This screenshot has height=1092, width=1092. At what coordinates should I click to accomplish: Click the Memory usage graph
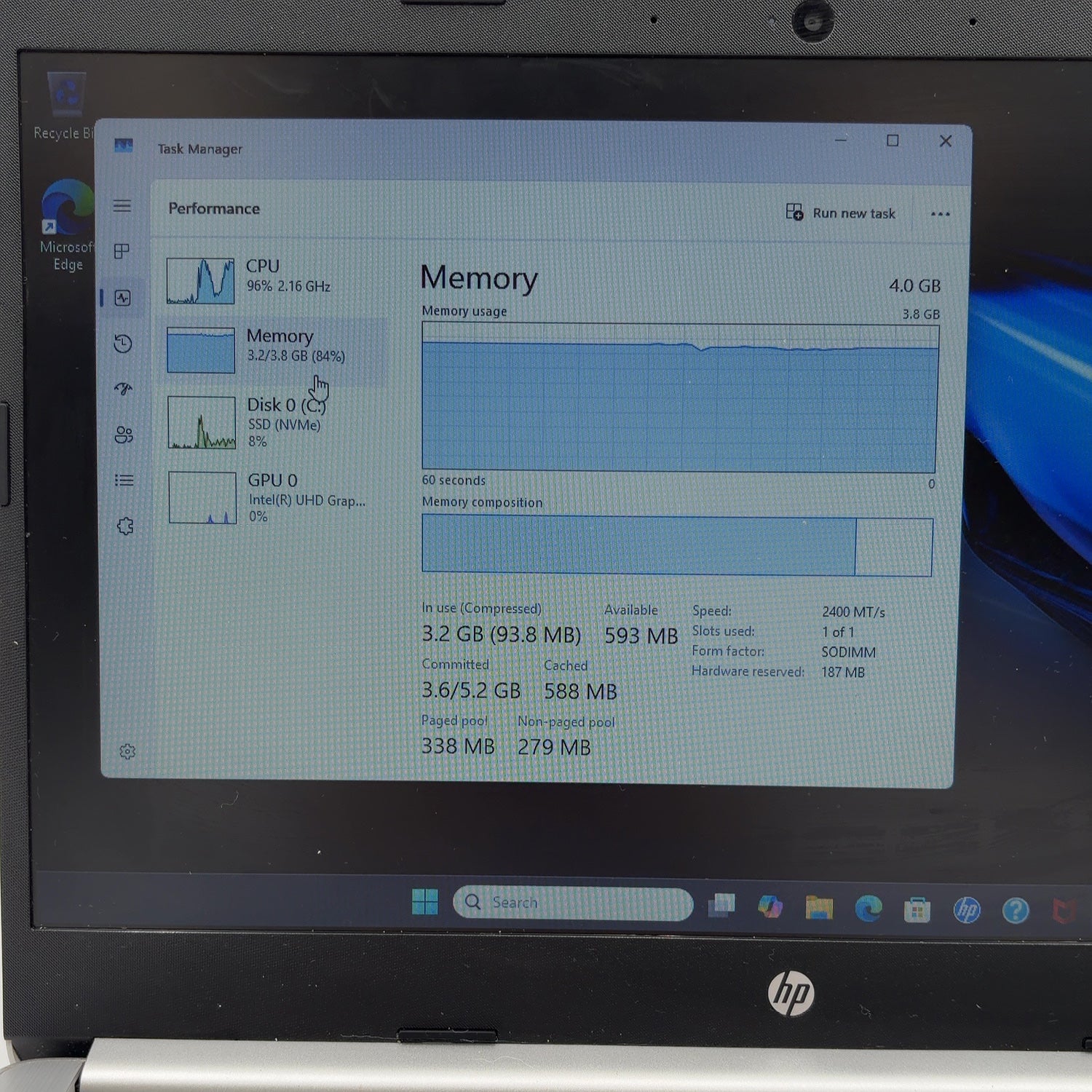680,398
